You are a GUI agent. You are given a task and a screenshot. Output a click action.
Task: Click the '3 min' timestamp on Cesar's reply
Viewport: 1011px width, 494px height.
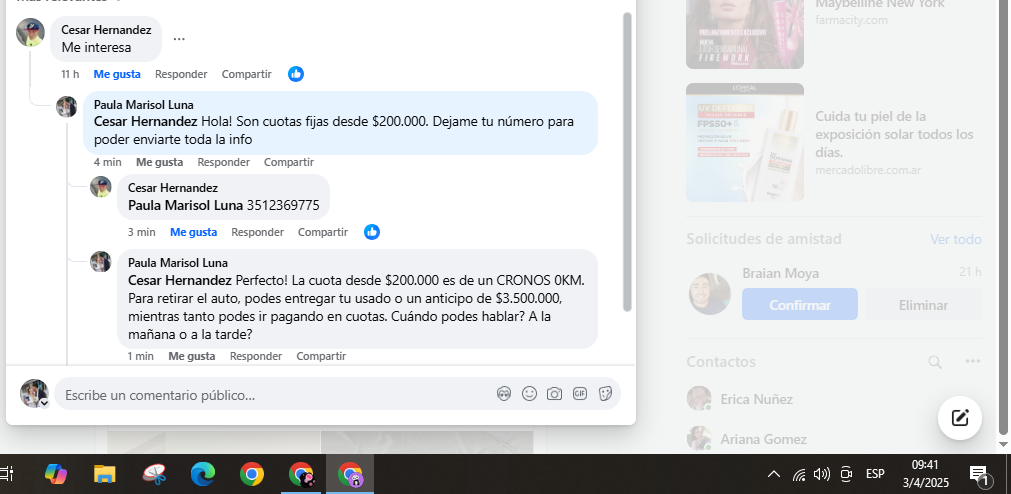pos(141,232)
